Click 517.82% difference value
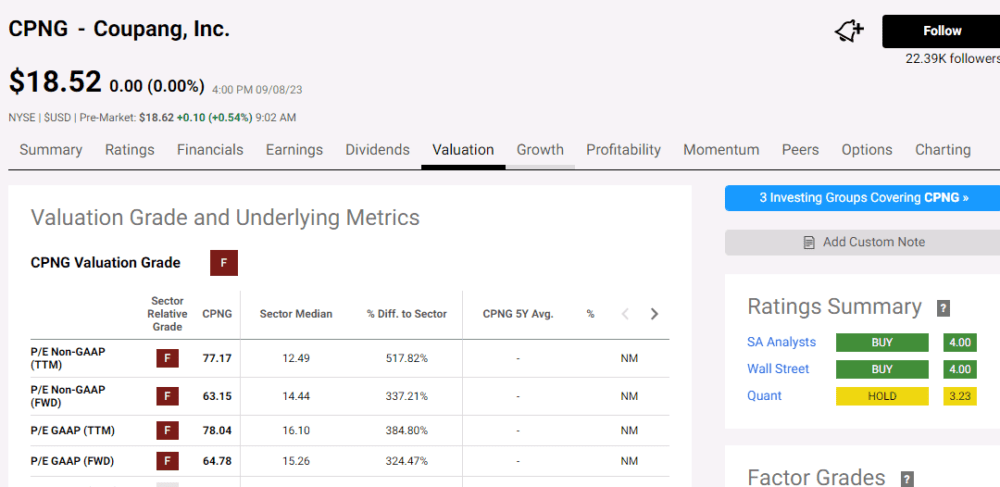This screenshot has width=1000, height=487. [407, 358]
